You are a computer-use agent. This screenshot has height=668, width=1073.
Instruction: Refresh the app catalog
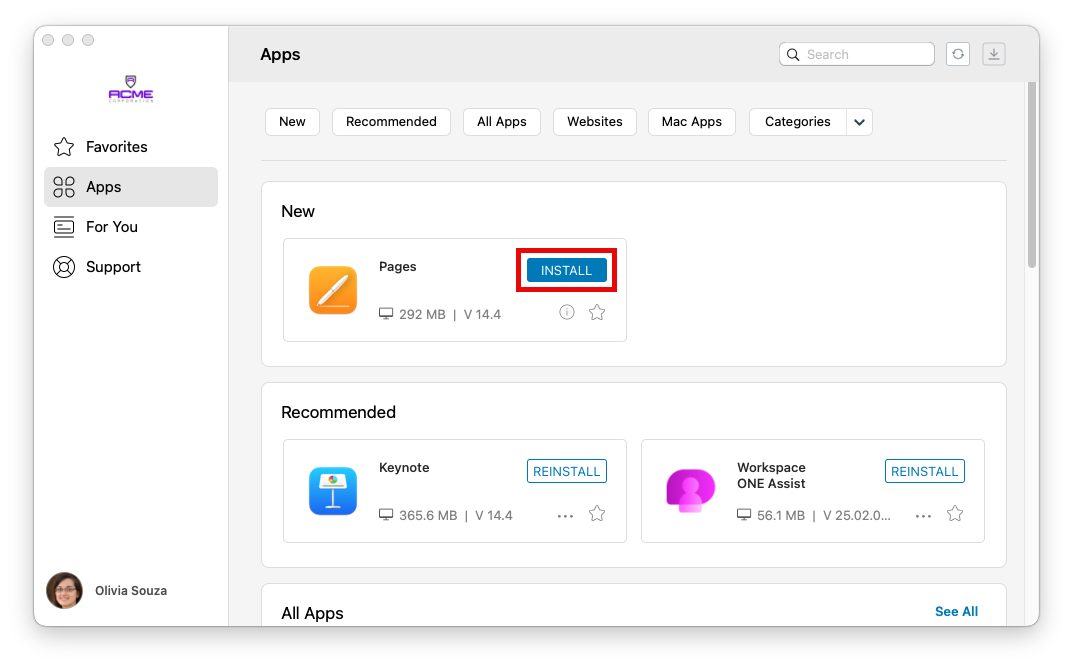[957, 54]
